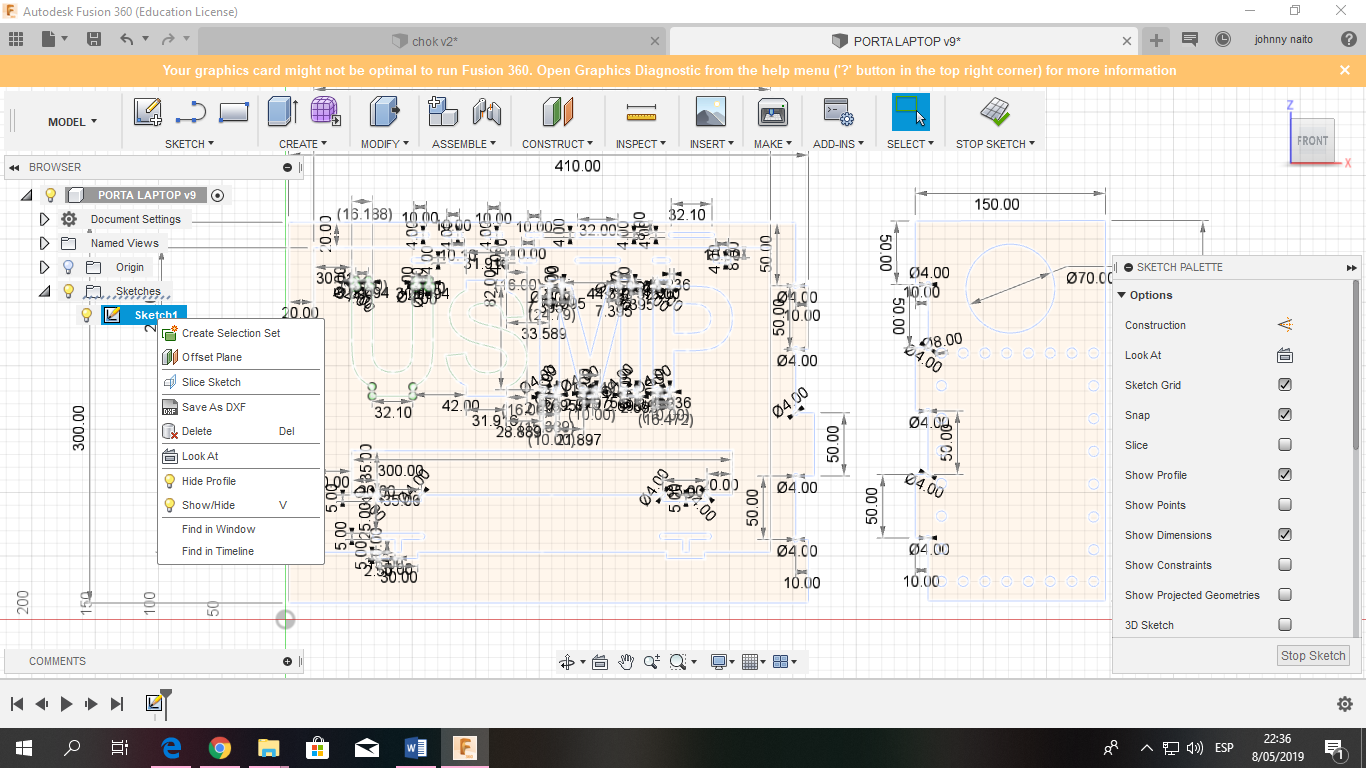Open Microsoft Word from the taskbar
Screen dimensions: 1366x768
(x=415, y=747)
